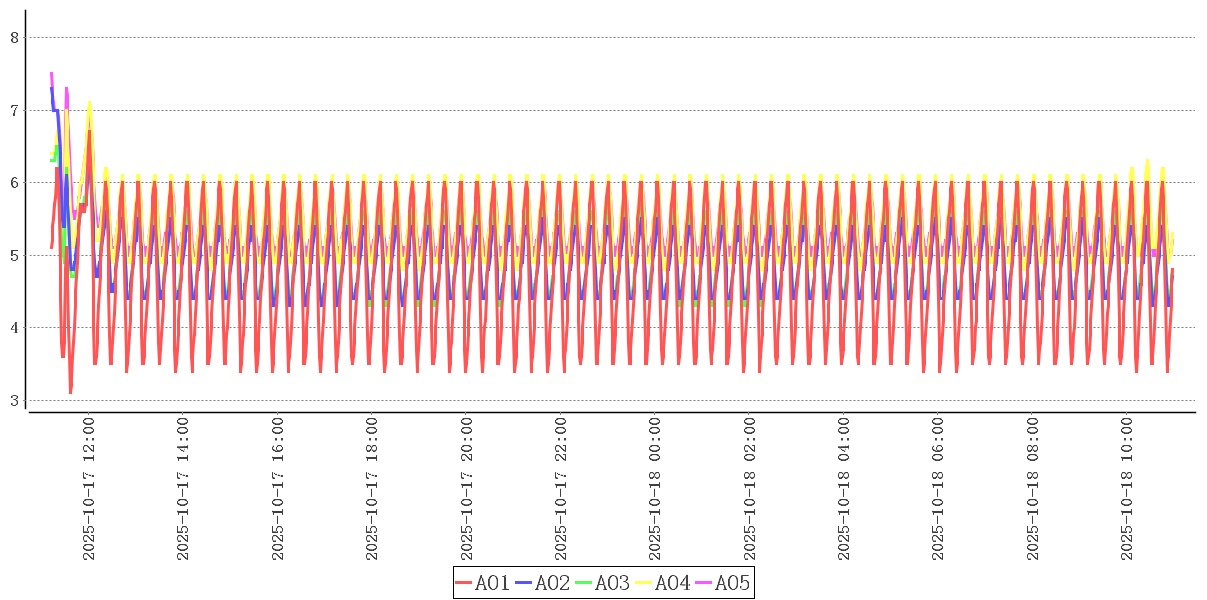Image resolution: width=1207 pixels, height=600 pixels.
Task: Show or hide A04 via legend label
Action: click(672, 583)
